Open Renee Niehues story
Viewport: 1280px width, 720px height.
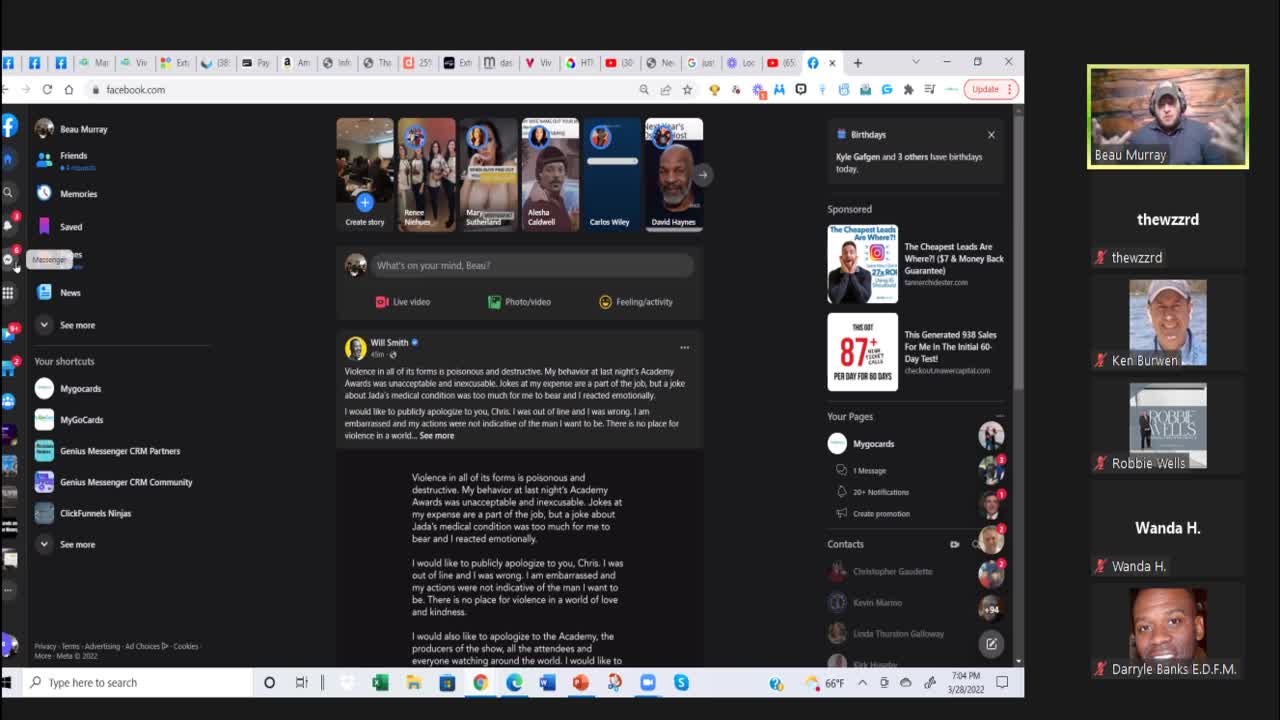[x=427, y=175]
